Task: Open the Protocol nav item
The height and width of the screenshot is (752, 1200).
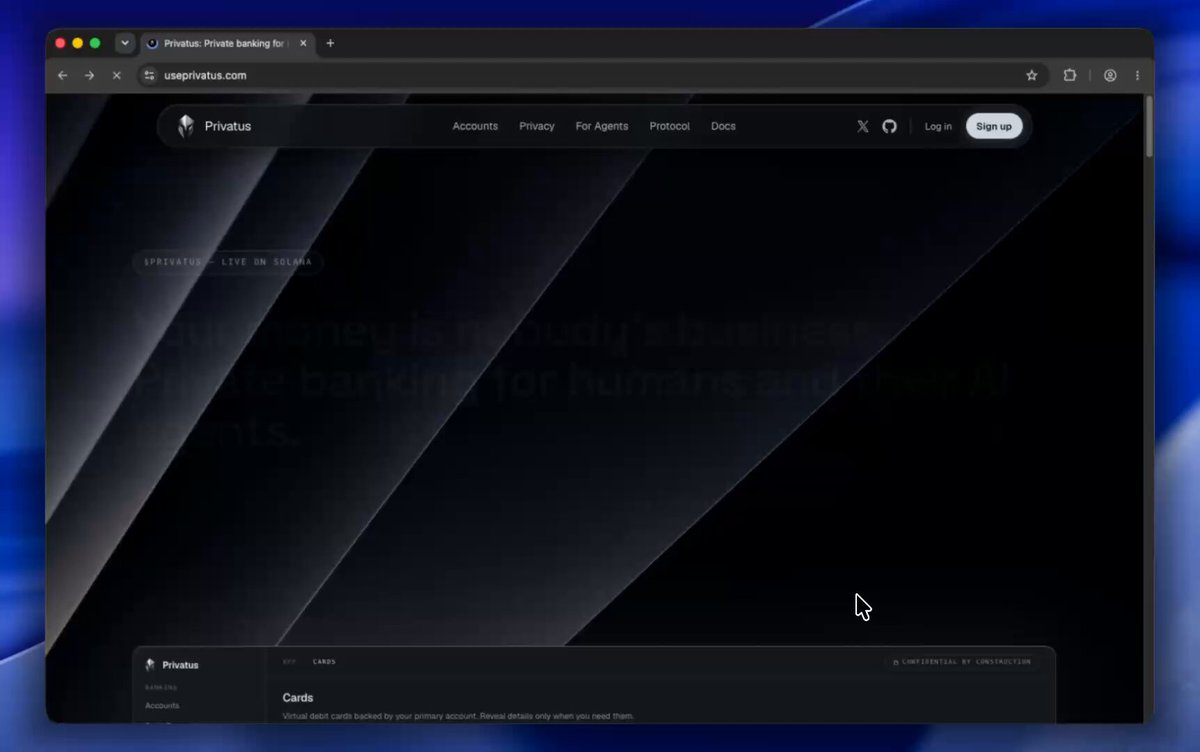Action: point(670,126)
